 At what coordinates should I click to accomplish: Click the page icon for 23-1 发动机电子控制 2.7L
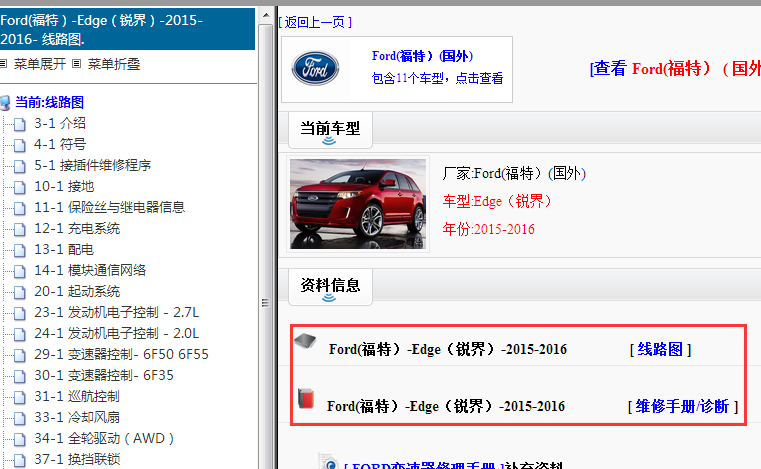[x=19, y=314]
